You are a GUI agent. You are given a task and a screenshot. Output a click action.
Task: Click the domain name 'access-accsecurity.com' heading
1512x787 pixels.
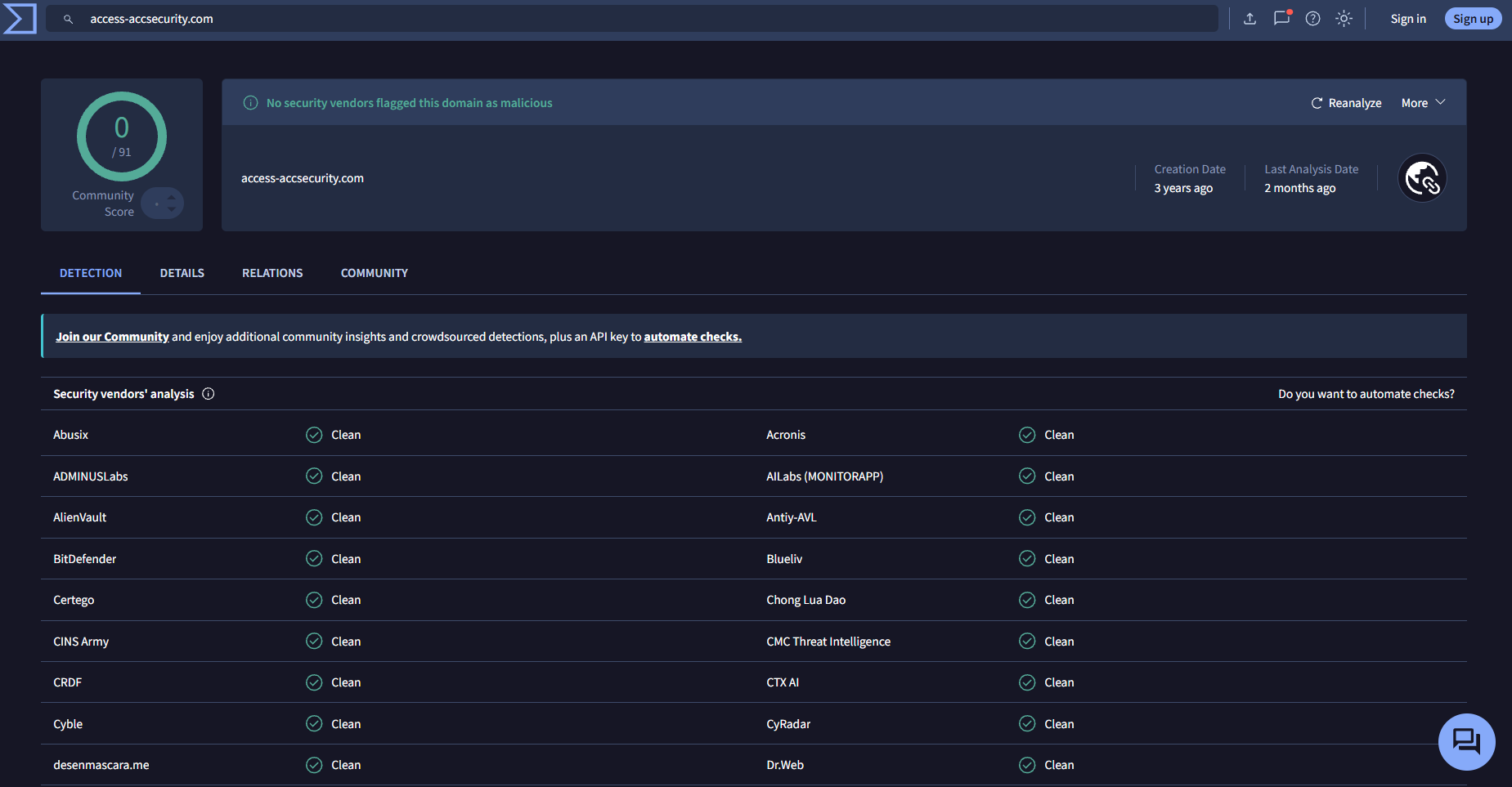coord(303,178)
